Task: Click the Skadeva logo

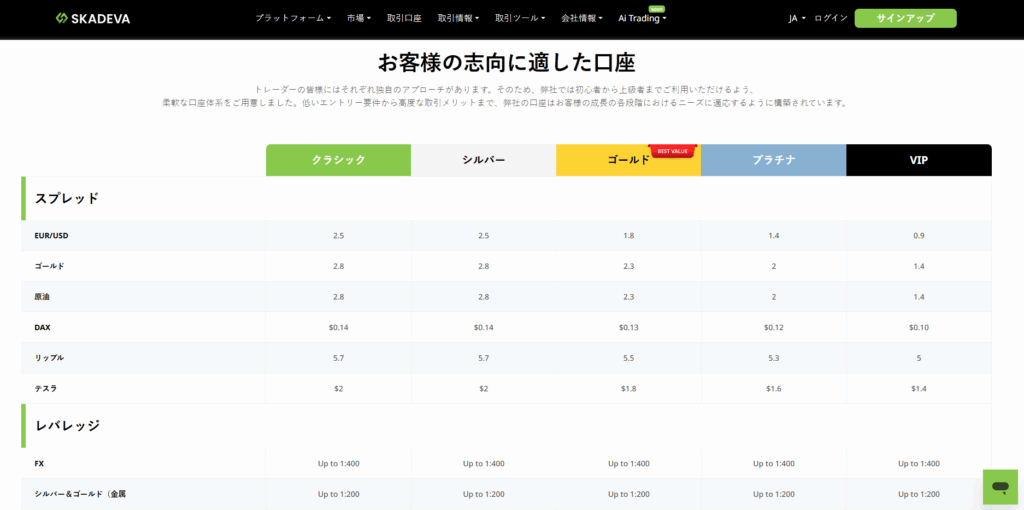Action: 93,18
